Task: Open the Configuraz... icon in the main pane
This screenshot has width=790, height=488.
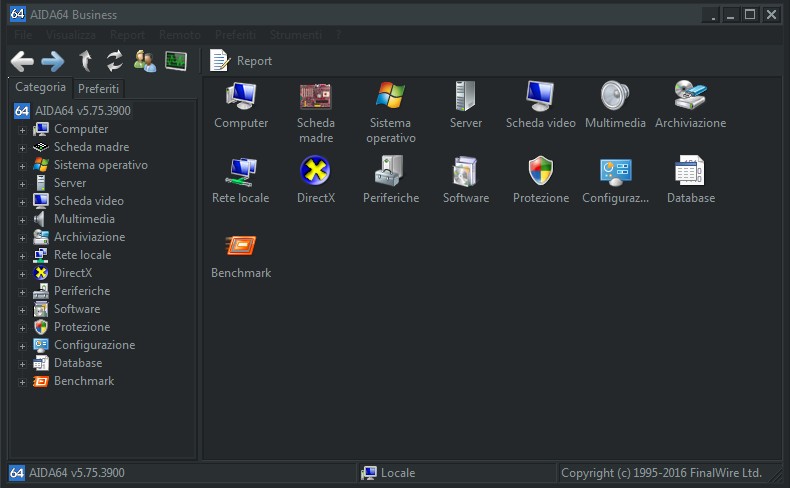Action: coord(616,172)
